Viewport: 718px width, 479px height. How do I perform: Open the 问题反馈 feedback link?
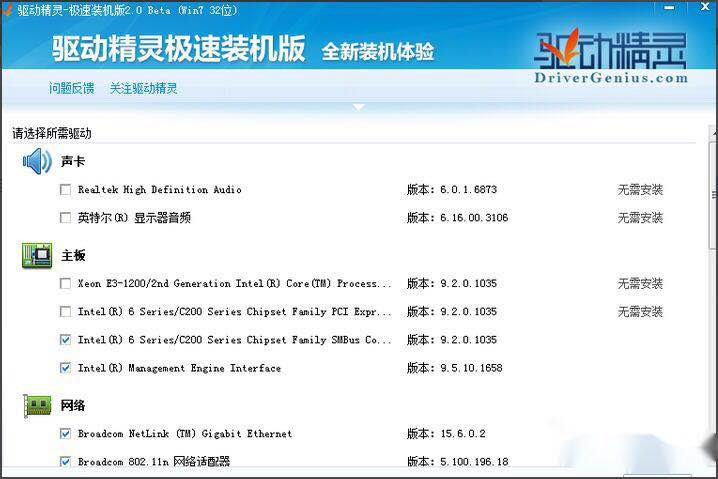coord(71,88)
